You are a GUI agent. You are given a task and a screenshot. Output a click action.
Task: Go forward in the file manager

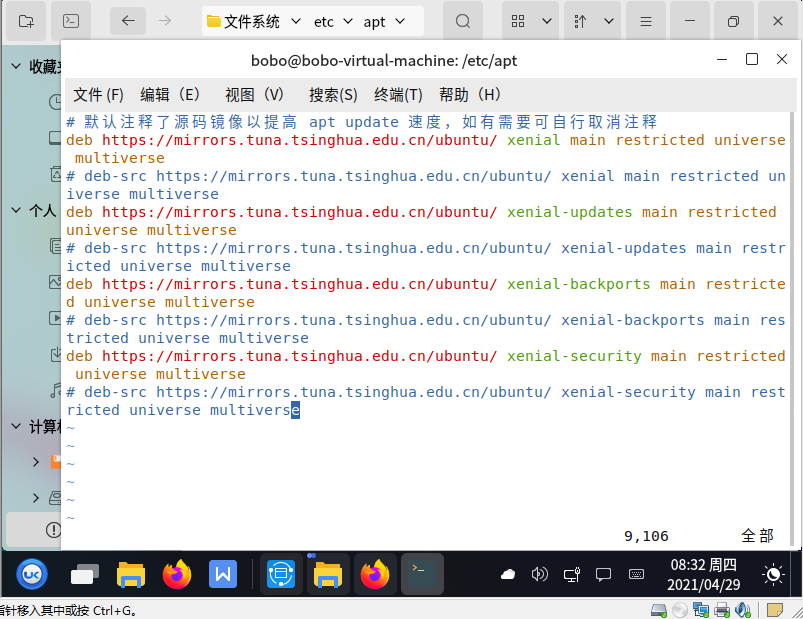(165, 21)
